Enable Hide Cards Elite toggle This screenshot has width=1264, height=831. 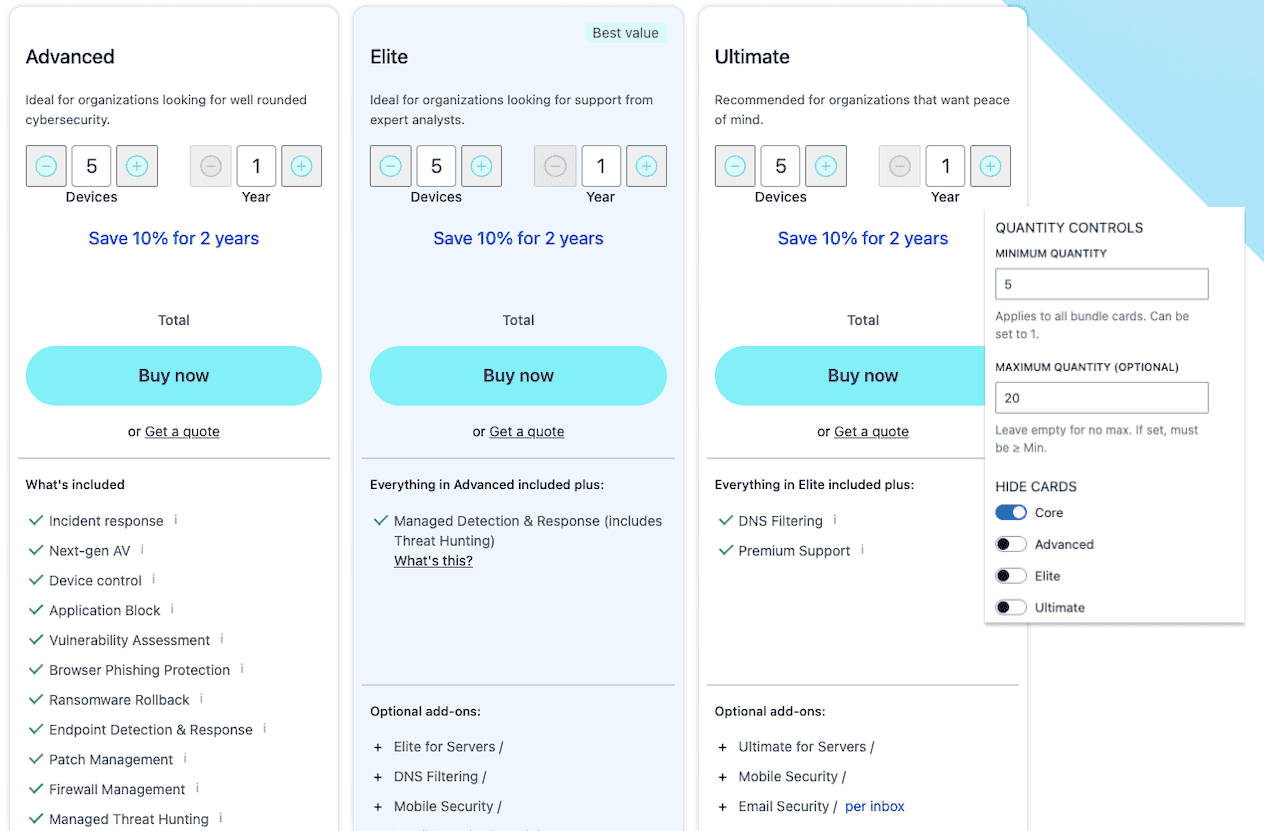[1011, 576]
